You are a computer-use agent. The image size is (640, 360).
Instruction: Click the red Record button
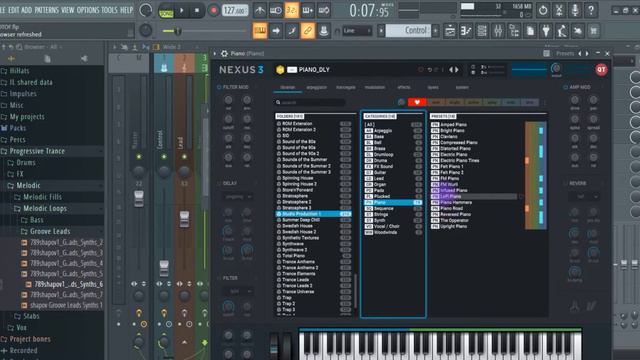(213, 10)
